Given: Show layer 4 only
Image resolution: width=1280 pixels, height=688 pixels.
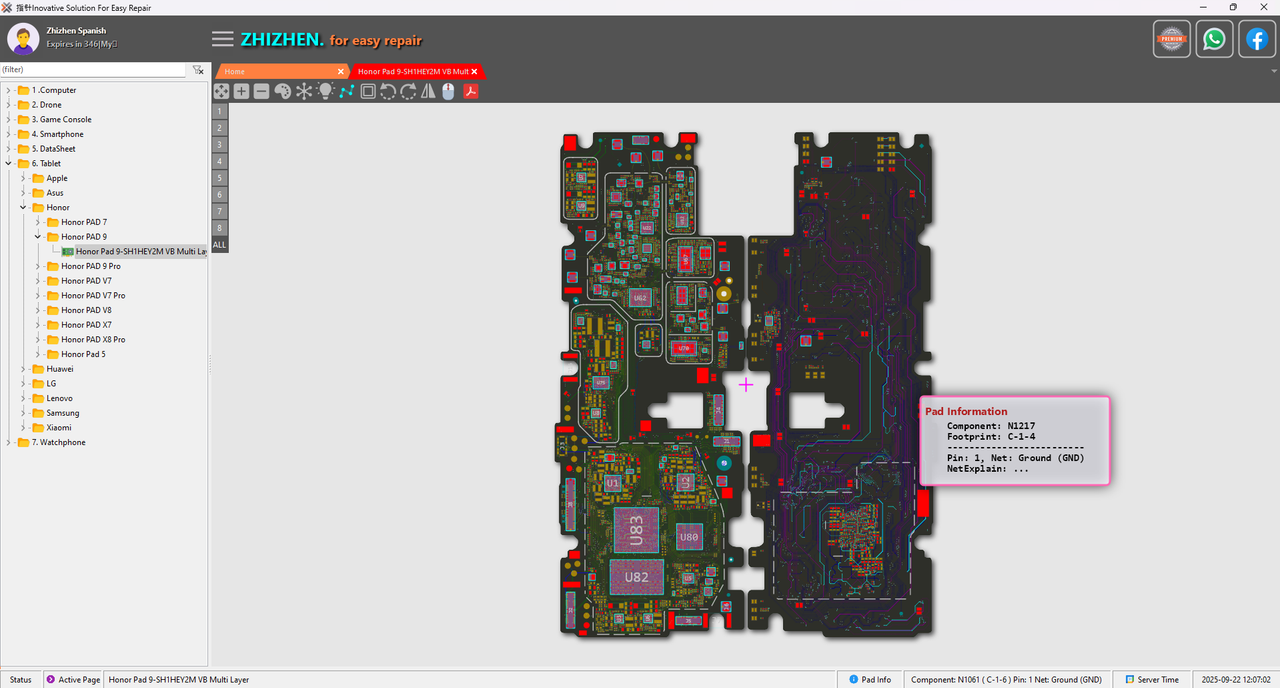Looking at the screenshot, I should point(220,161).
